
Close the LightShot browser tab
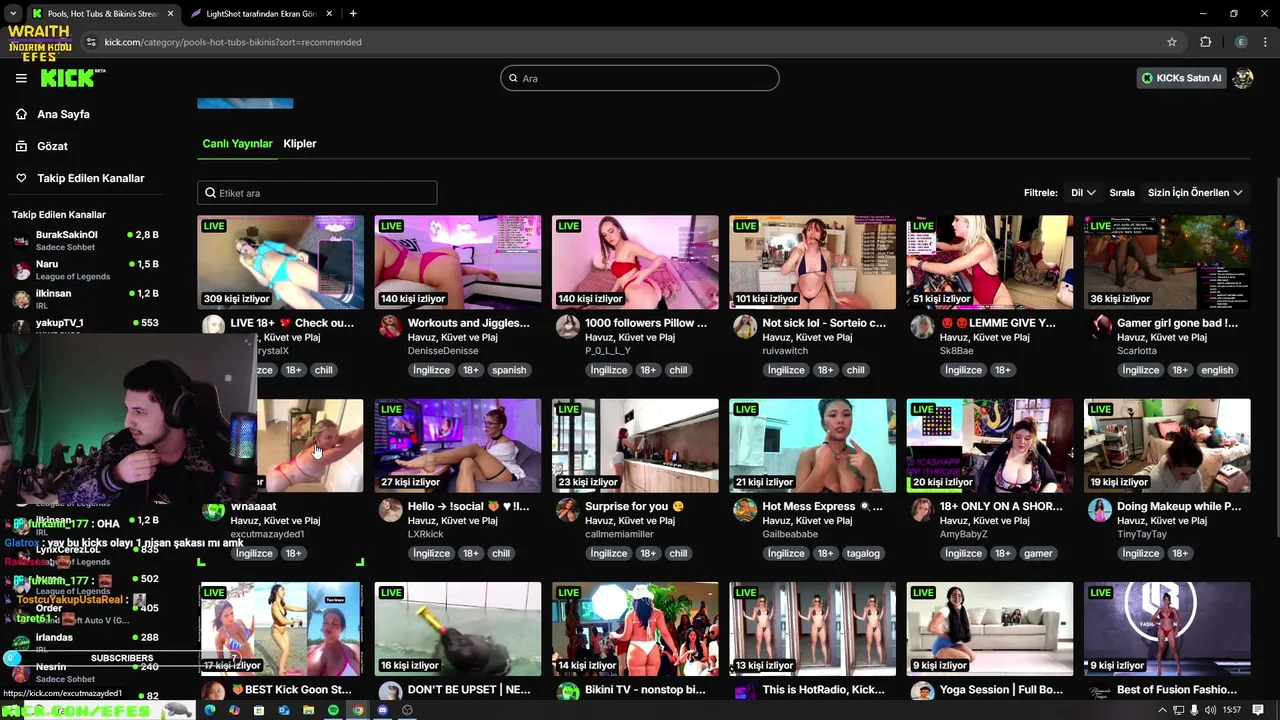[329, 13]
